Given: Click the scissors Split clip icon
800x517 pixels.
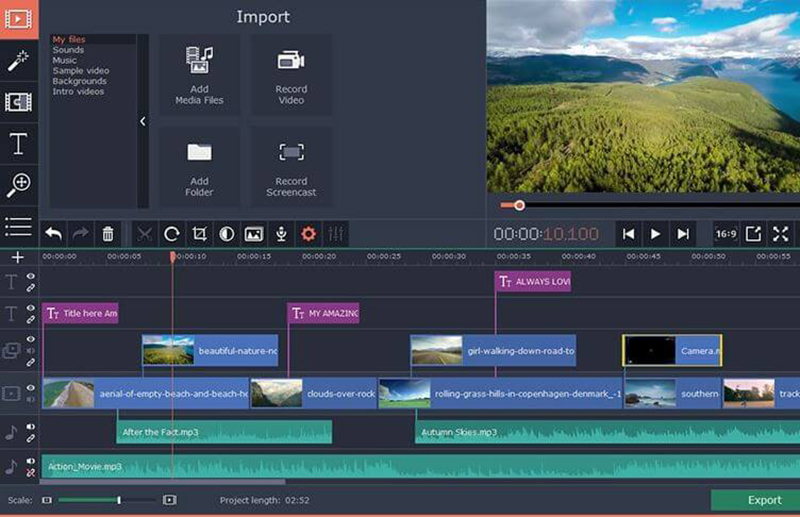Looking at the screenshot, I should [144, 234].
